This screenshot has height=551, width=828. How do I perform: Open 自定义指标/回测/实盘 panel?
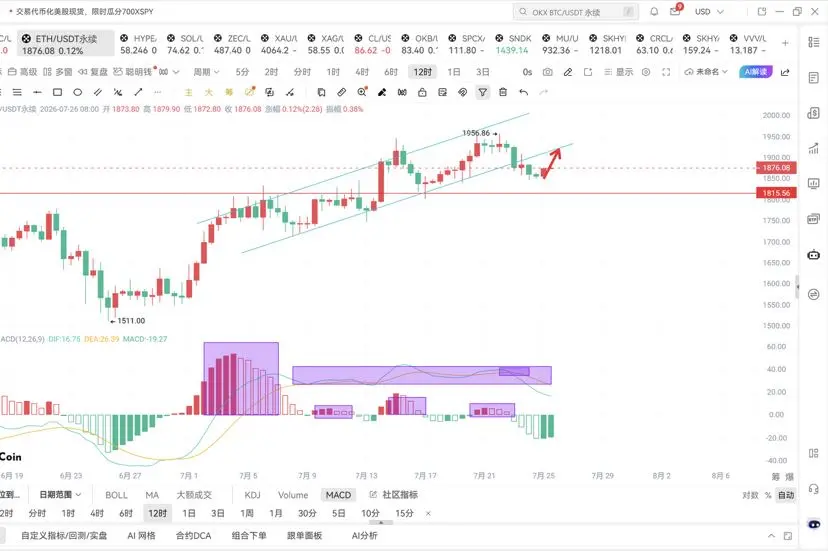click(64, 536)
